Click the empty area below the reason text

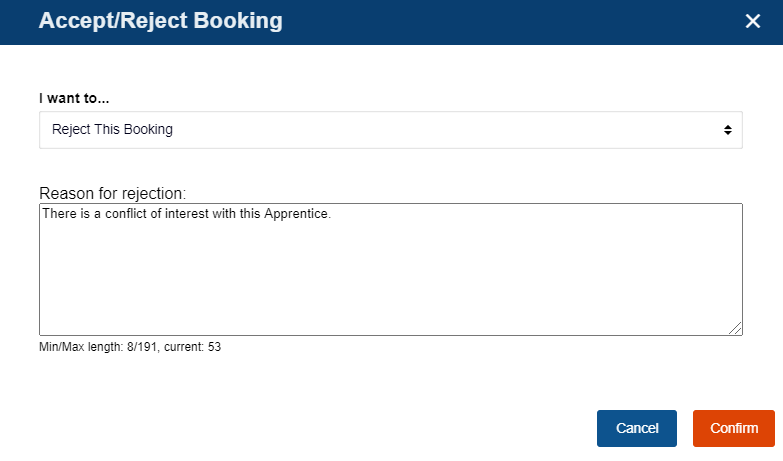click(x=390, y=285)
